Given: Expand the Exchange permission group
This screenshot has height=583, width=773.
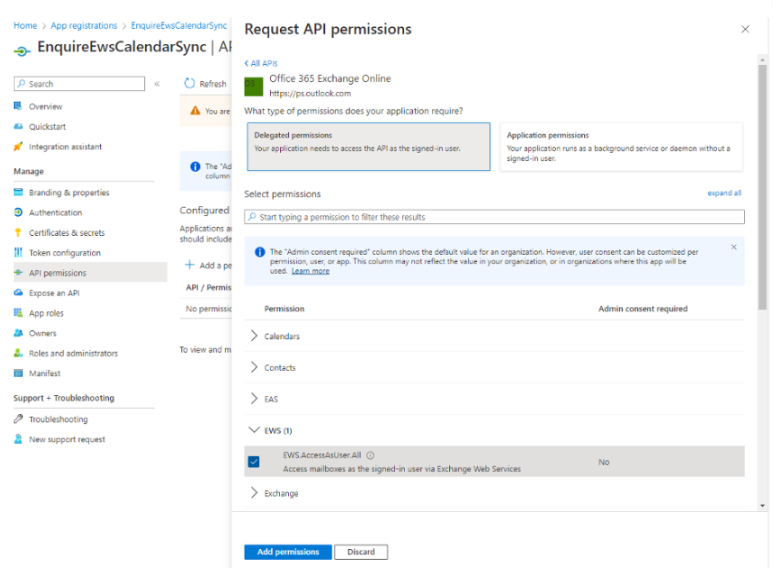Looking at the screenshot, I should tap(254, 493).
